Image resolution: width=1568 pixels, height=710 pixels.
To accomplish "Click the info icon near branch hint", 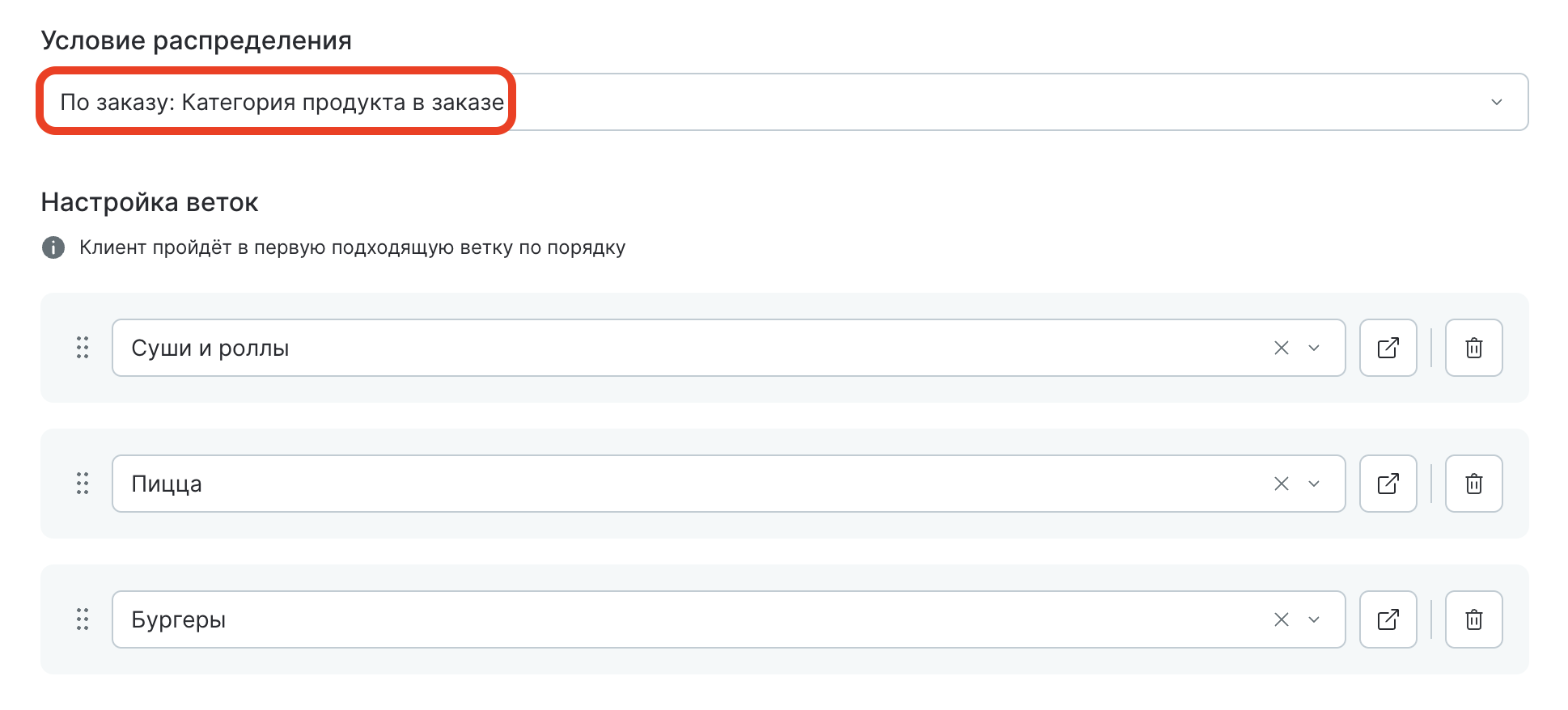I will coord(53,247).
